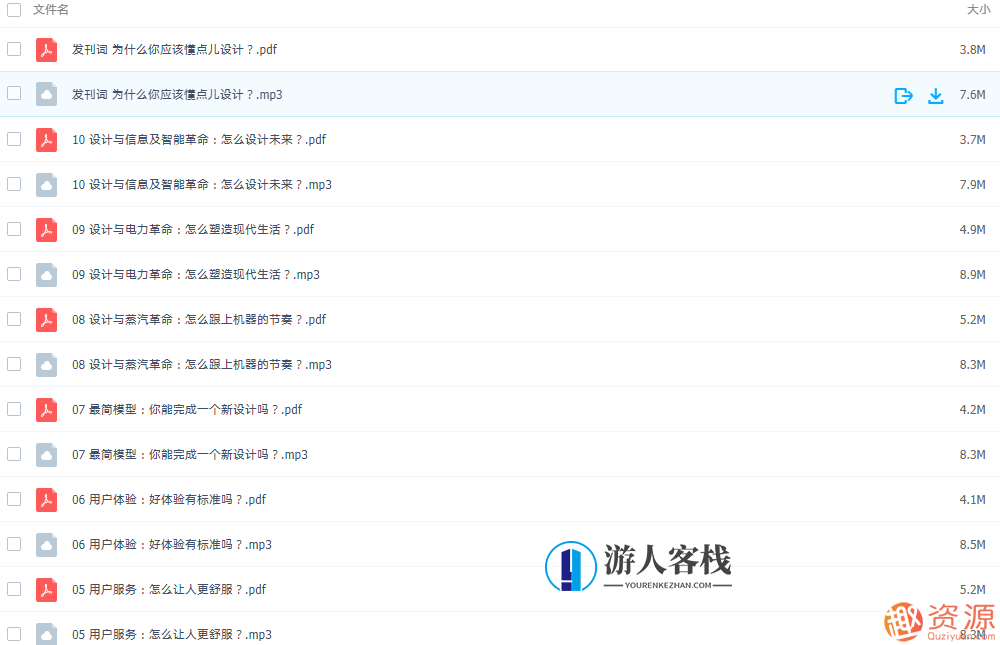Click the PDF icon for 10 设计与信息及智能革命
The image size is (1000, 645).
(46, 139)
